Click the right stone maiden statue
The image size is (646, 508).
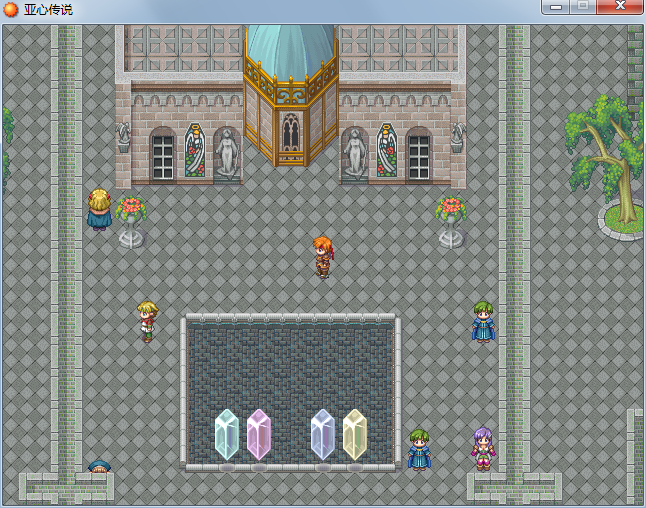pyautogui.click(x=355, y=152)
